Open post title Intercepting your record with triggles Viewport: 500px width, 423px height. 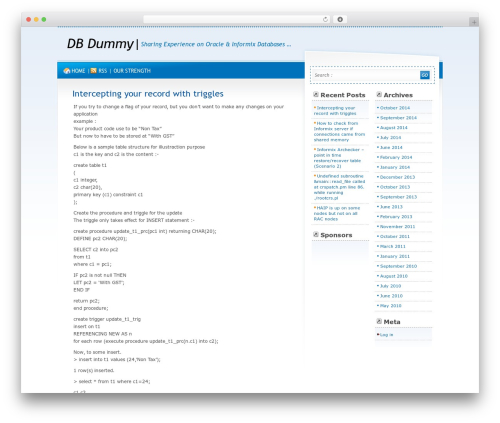coord(148,94)
